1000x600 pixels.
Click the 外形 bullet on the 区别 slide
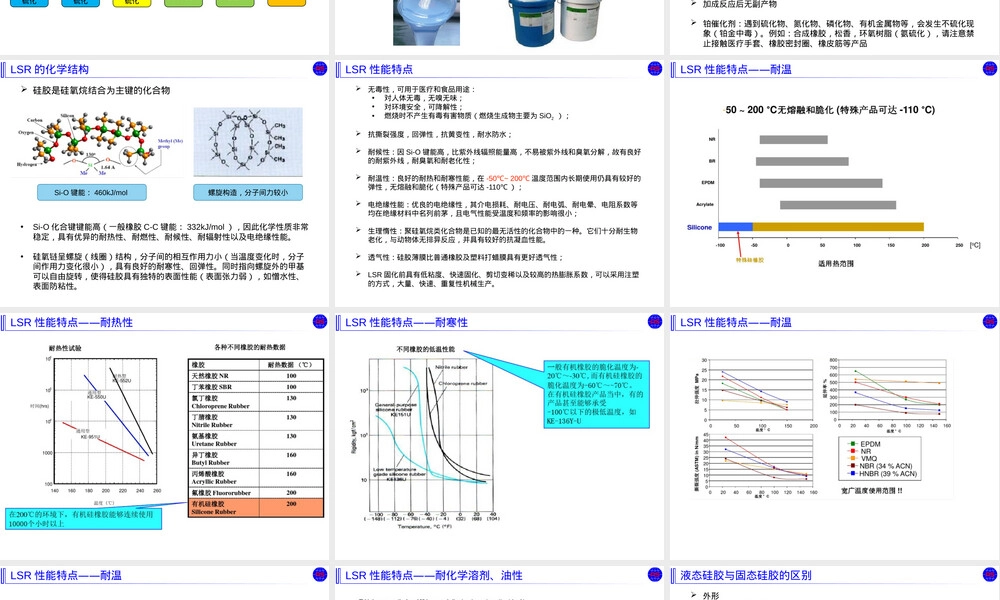tap(710, 596)
